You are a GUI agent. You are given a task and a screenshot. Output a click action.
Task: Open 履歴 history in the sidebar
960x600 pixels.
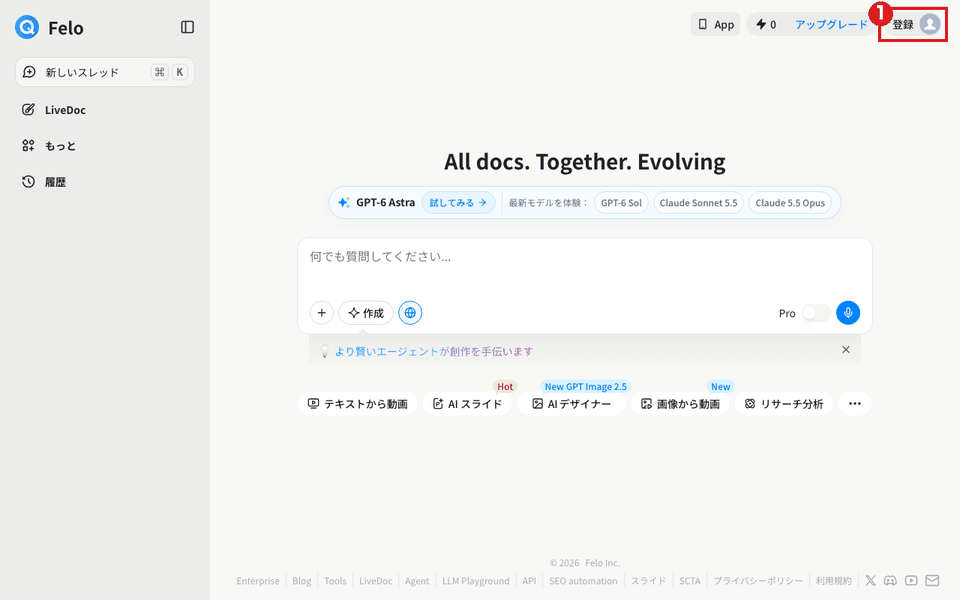pos(44,182)
